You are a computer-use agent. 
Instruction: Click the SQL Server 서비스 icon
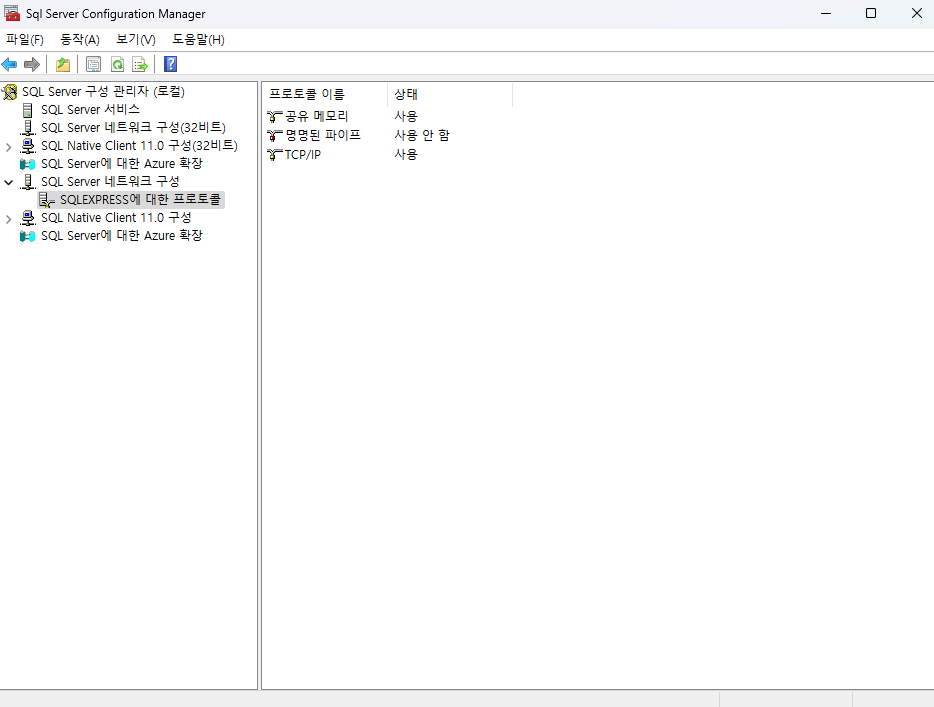pyautogui.click(x=27, y=110)
